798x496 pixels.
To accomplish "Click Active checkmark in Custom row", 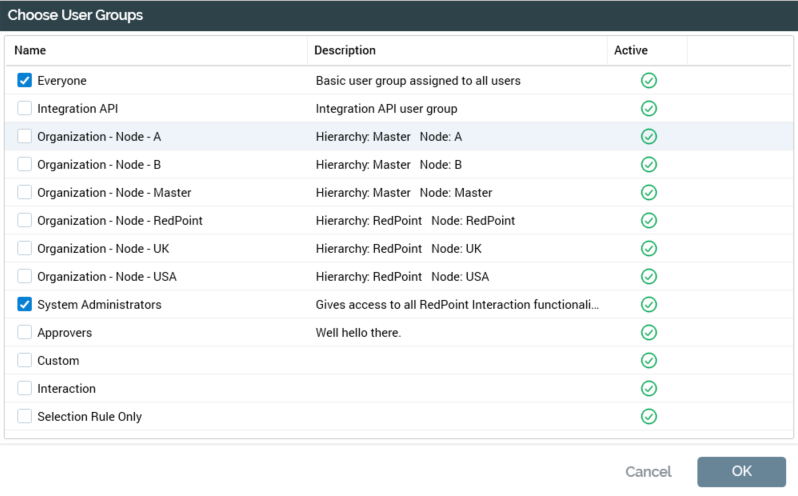I will (x=648, y=360).
